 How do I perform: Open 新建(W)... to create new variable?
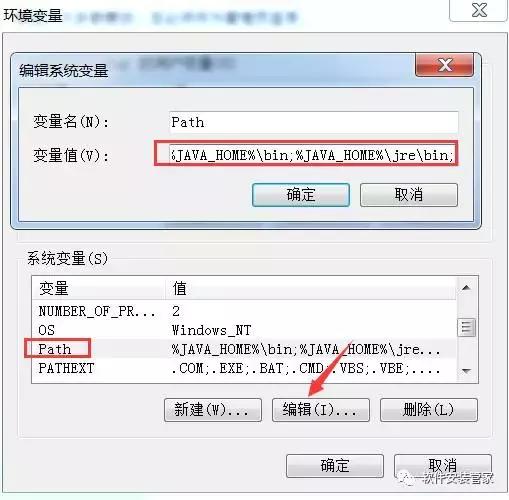213,410
